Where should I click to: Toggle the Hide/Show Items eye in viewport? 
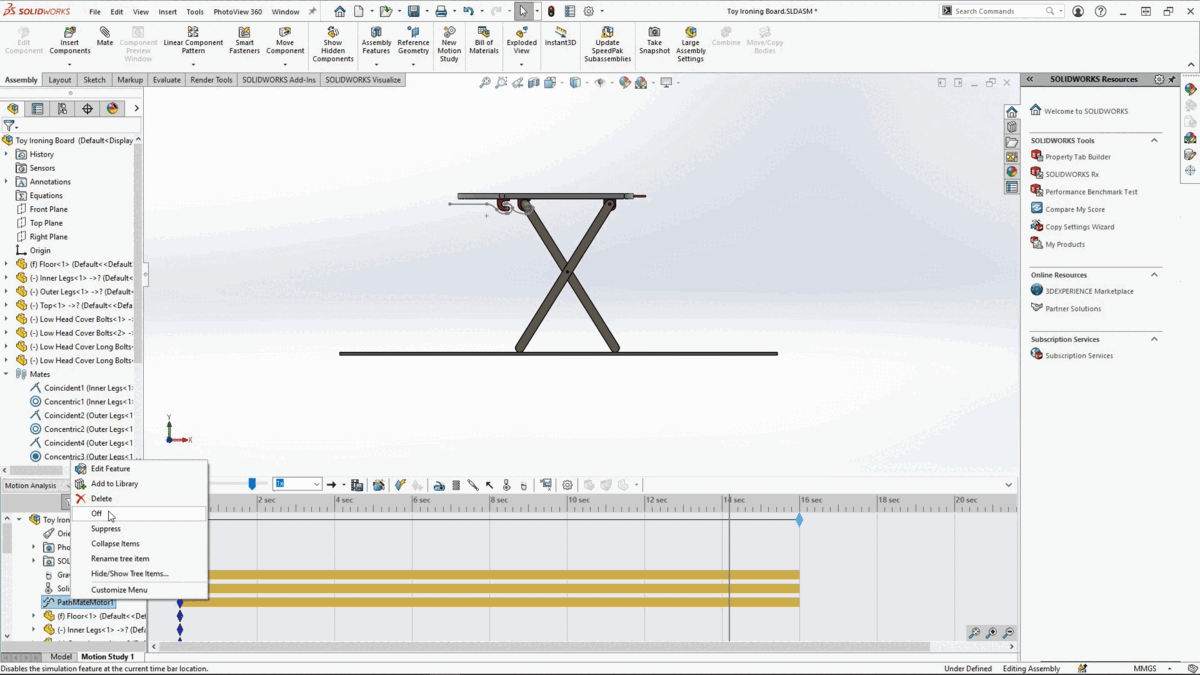click(x=601, y=84)
